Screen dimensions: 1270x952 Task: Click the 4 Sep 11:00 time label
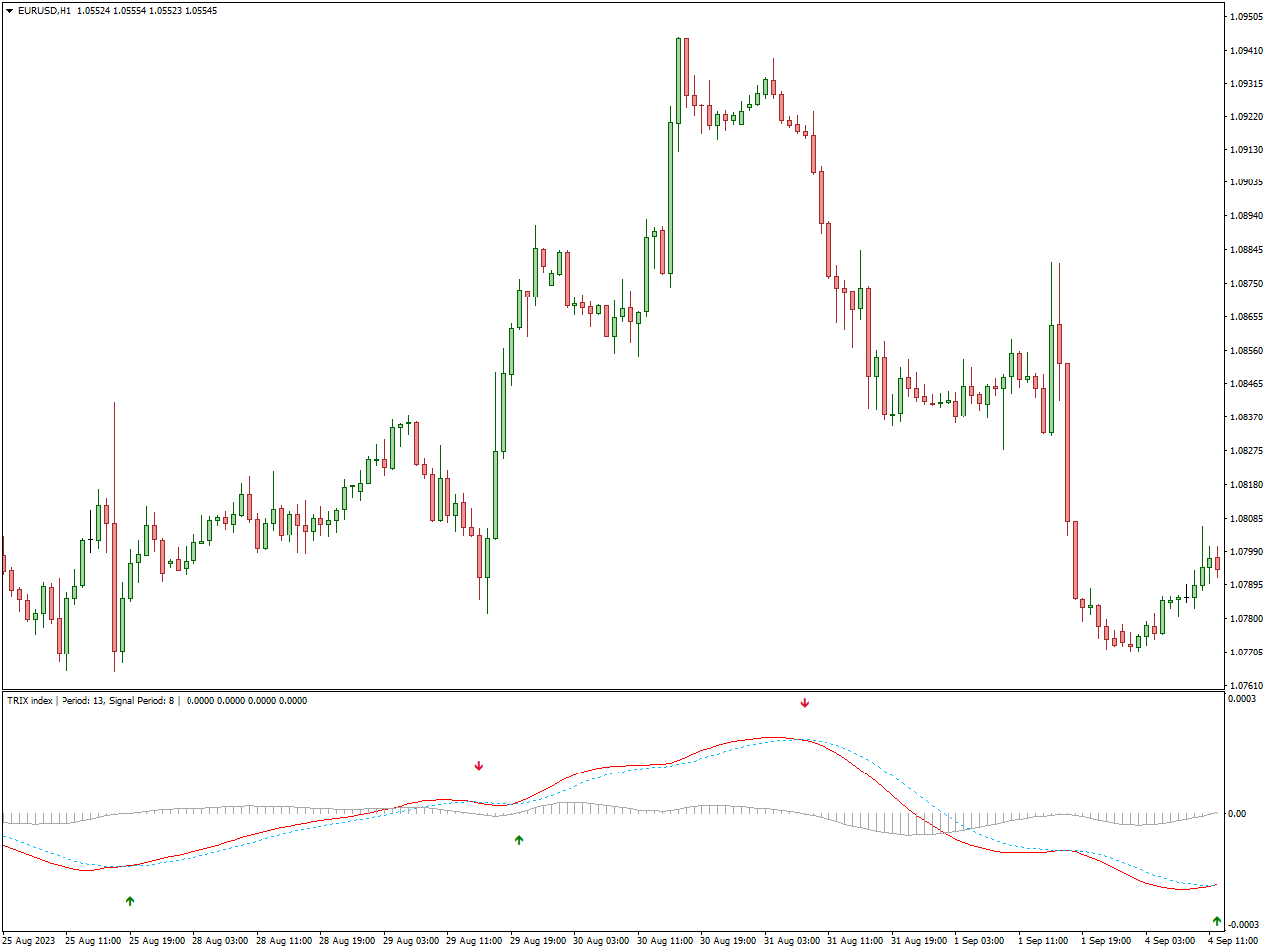click(1233, 941)
